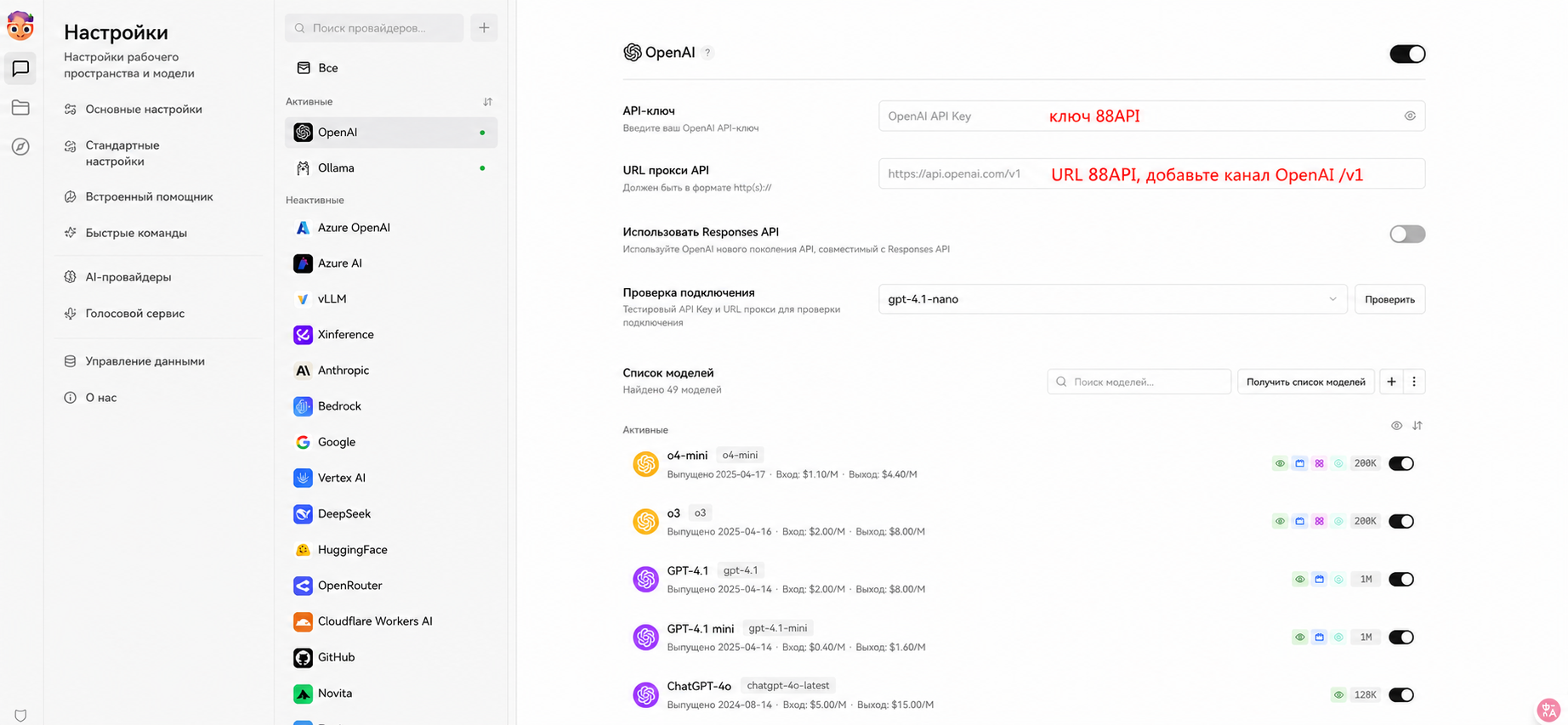Click the HuggingFace emoji logo
This screenshot has width=1568, height=725.
303,550
